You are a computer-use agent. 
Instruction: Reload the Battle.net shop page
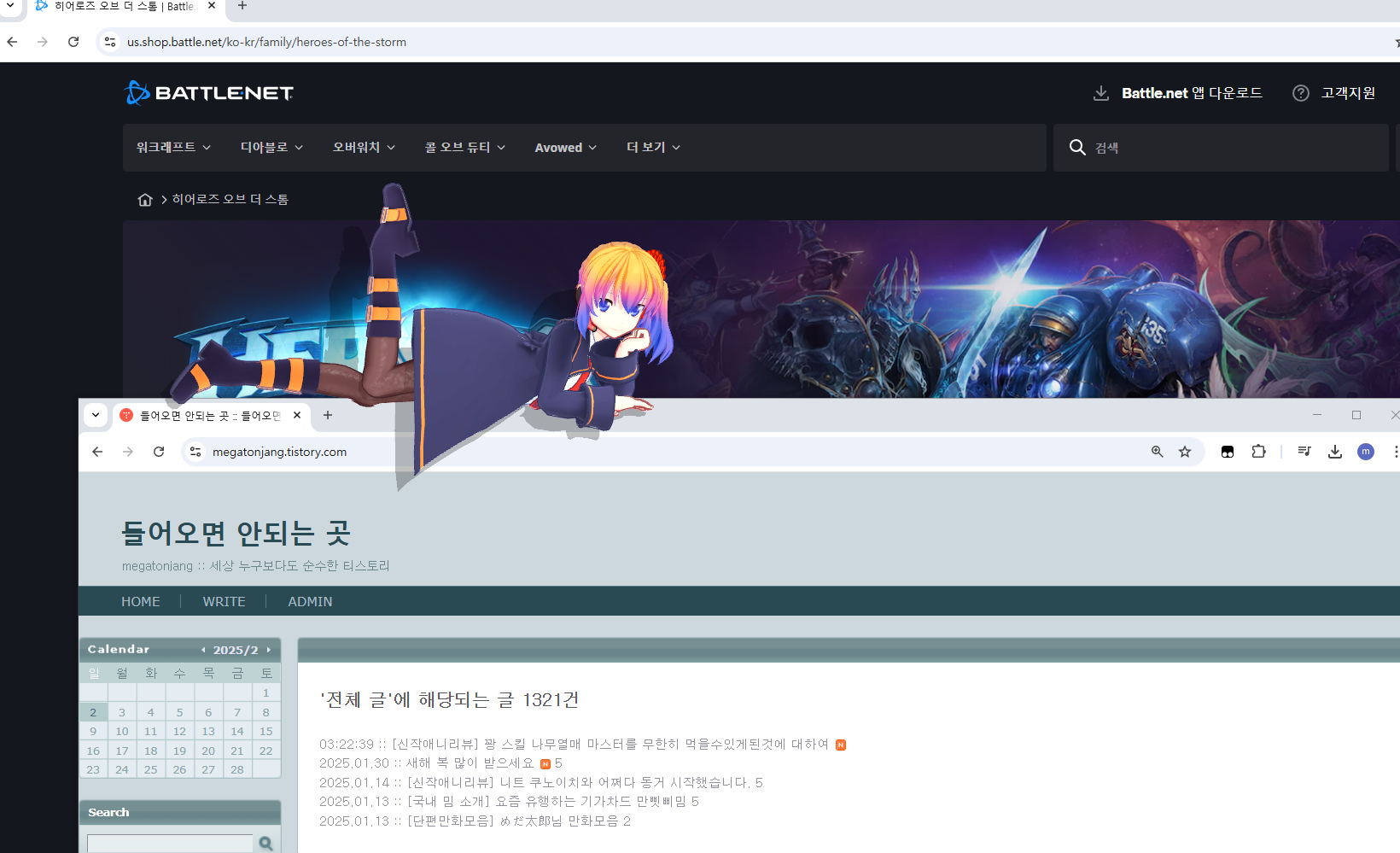tap(73, 42)
